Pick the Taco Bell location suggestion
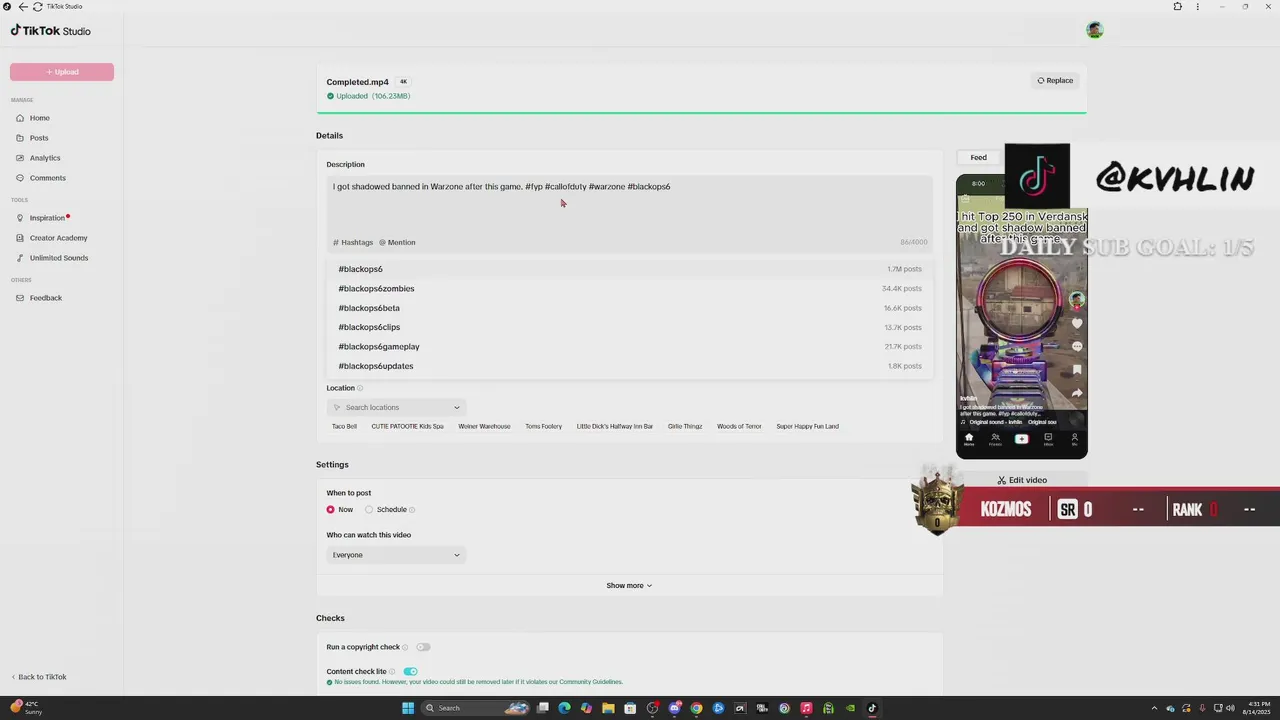1280x720 pixels. tap(344, 427)
